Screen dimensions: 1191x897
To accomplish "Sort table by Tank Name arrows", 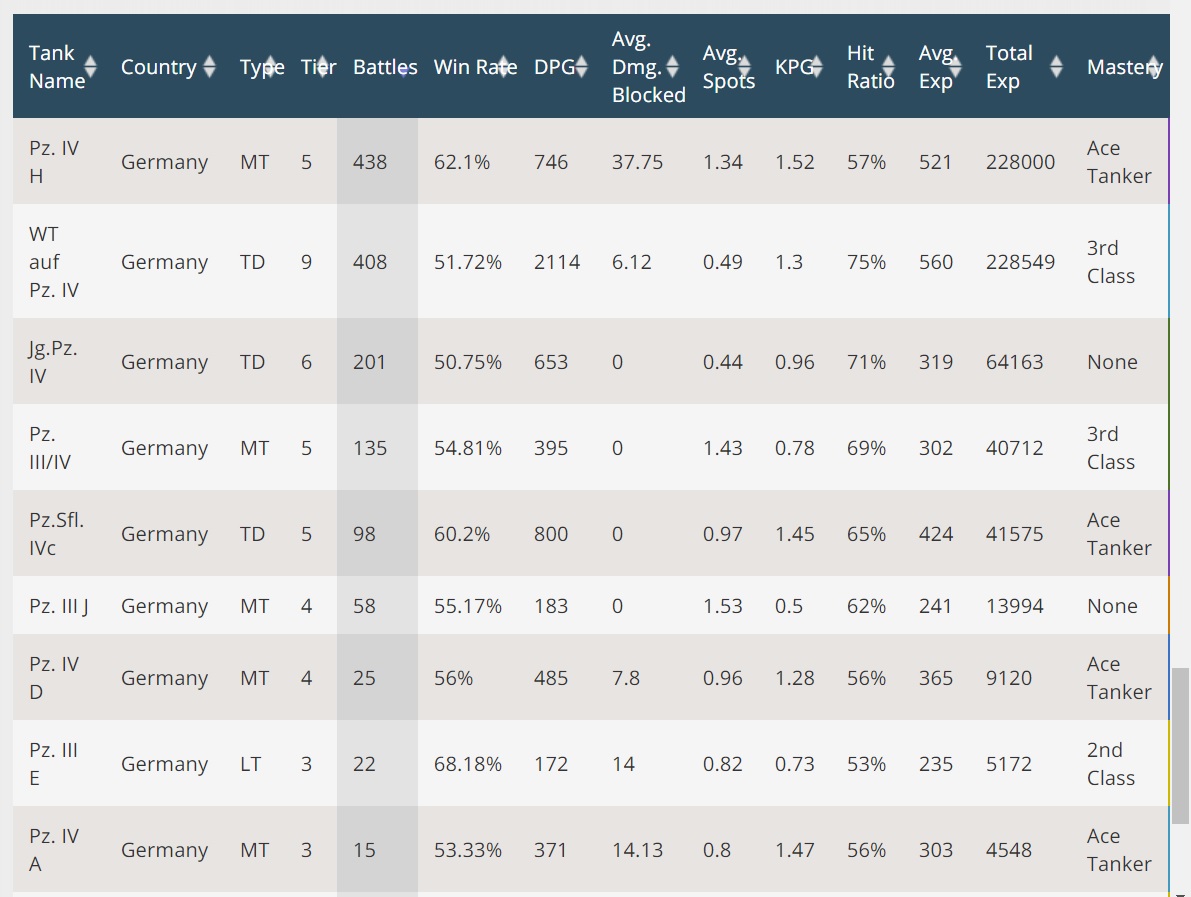I will (x=91, y=67).
